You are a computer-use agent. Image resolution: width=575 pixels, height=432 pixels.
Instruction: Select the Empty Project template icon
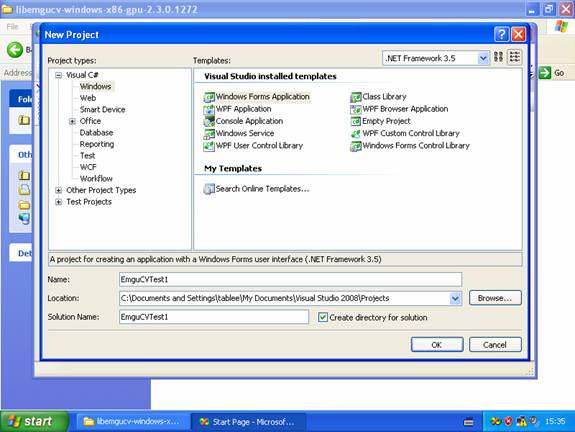pos(356,121)
